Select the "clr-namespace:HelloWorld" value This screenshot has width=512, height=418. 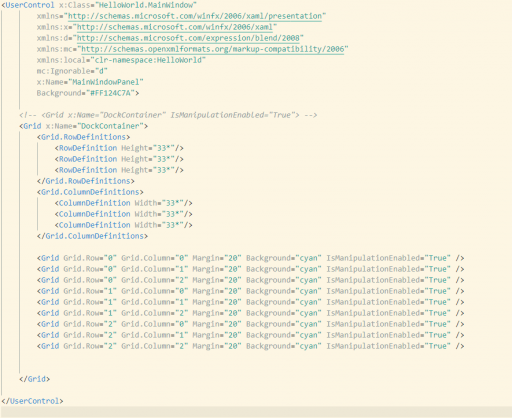tap(148, 60)
